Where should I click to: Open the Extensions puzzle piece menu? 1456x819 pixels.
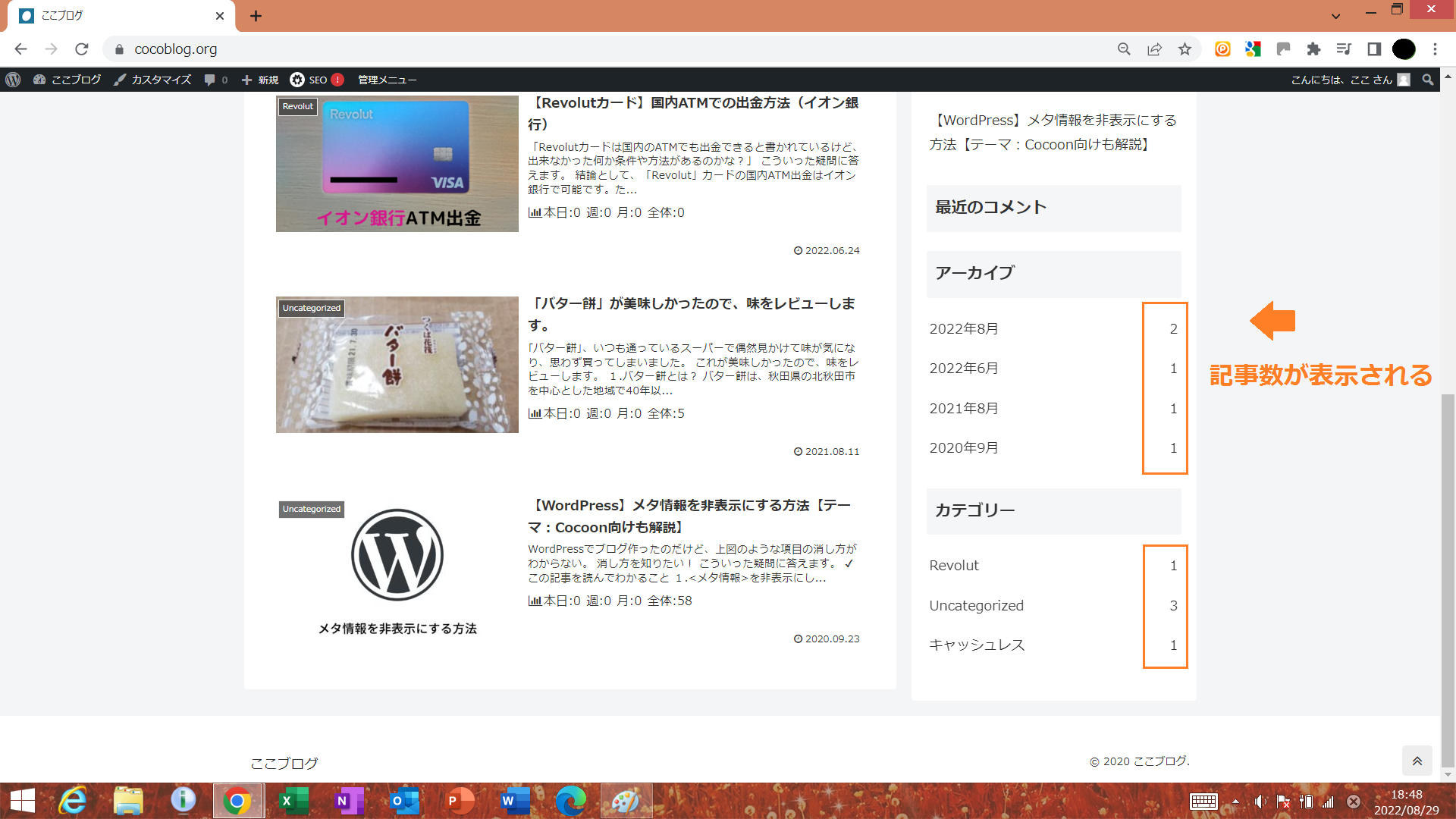pos(1313,49)
